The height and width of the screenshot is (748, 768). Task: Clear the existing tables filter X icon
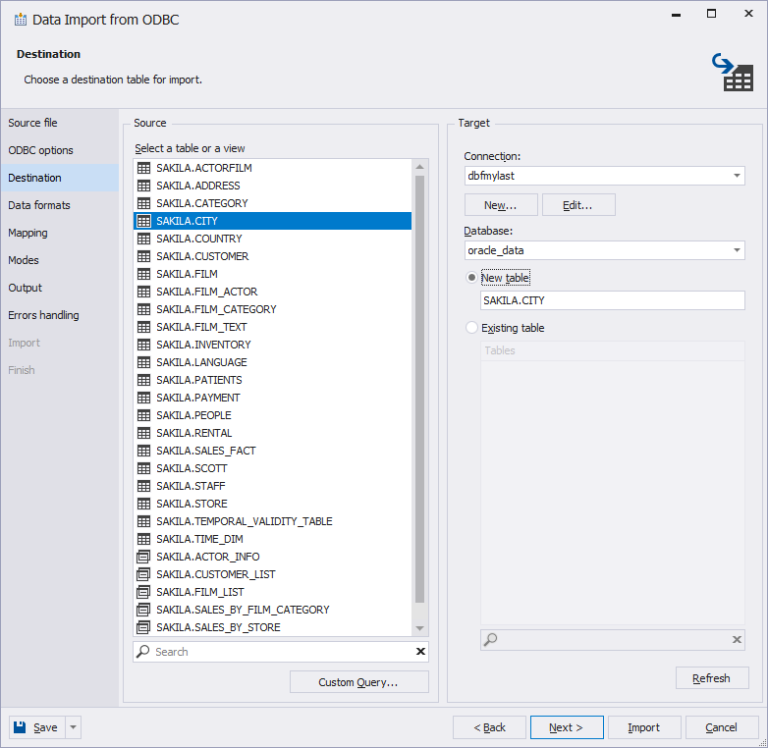pyautogui.click(x=737, y=640)
